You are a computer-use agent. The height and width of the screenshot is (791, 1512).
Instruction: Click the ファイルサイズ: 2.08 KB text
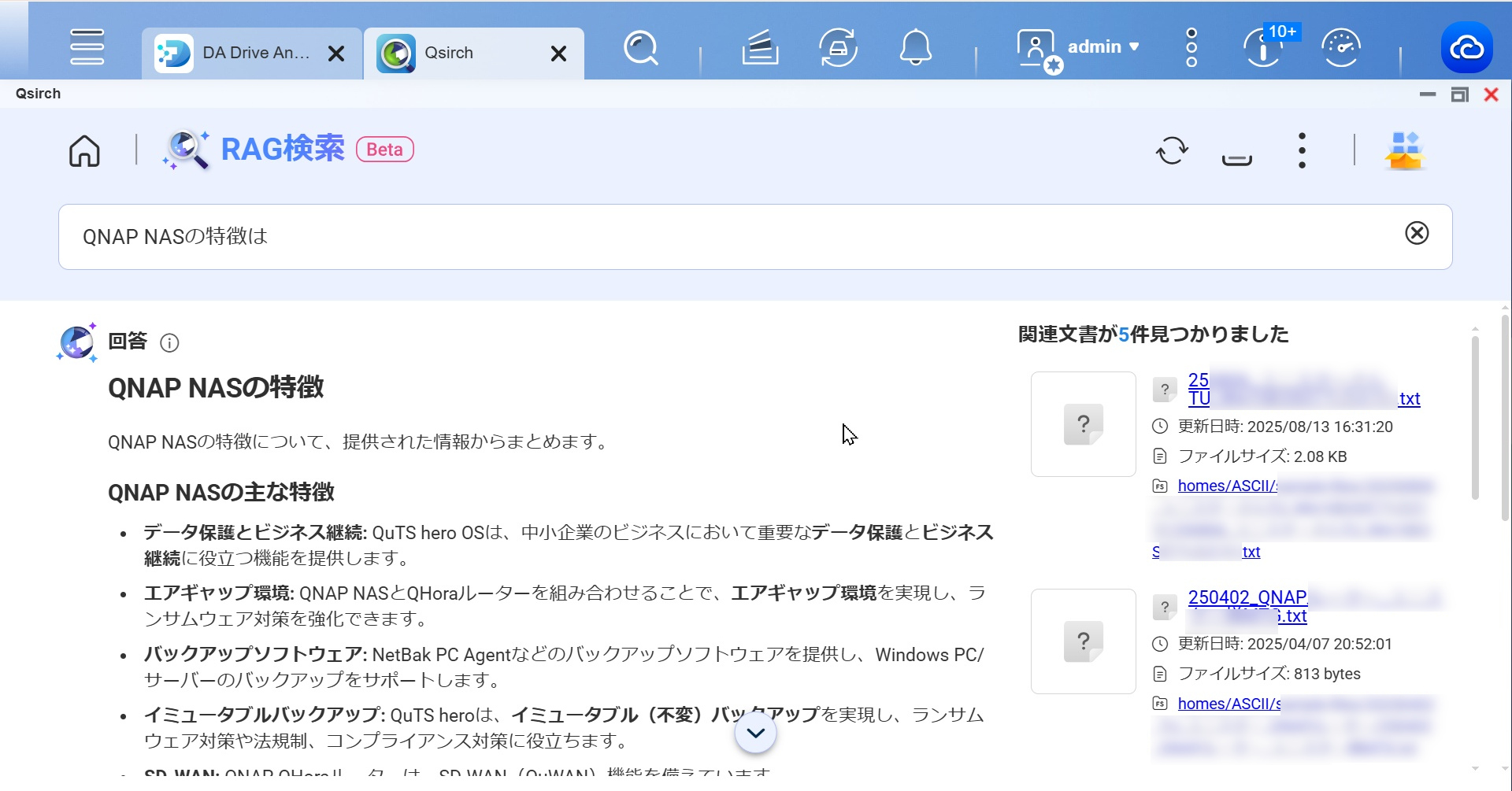coord(1262,456)
